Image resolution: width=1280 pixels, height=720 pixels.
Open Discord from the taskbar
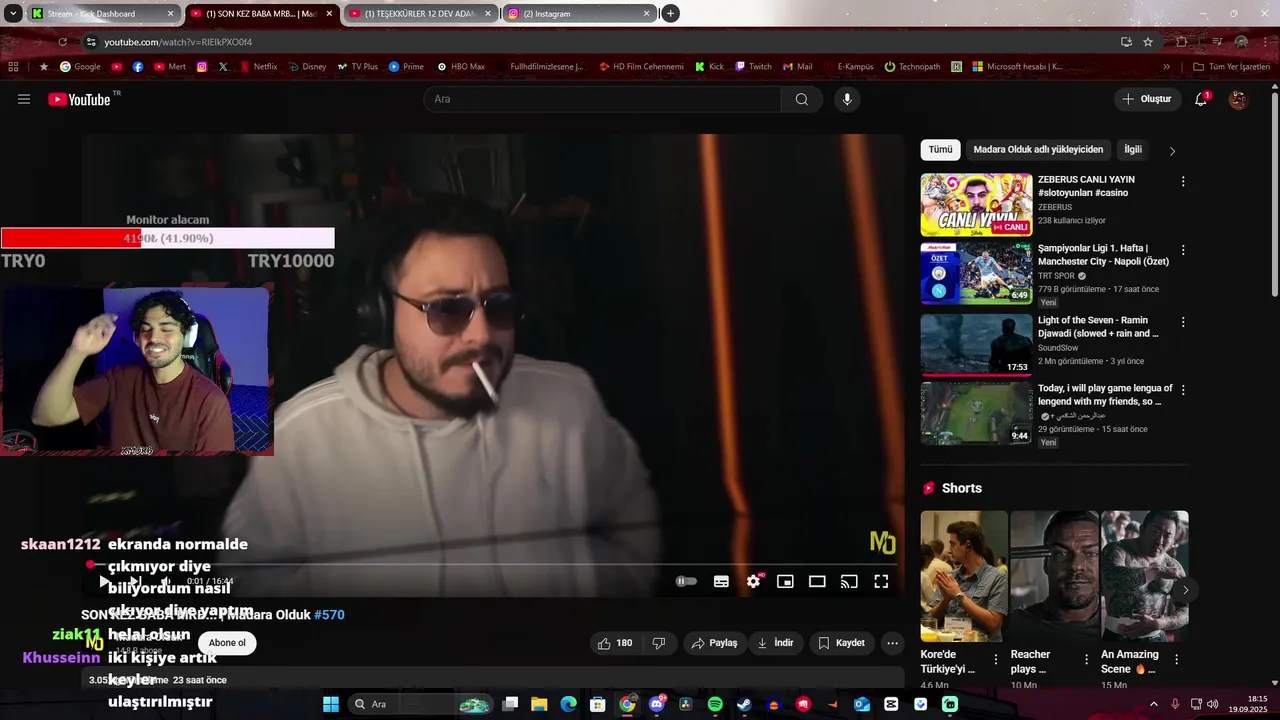coord(656,704)
